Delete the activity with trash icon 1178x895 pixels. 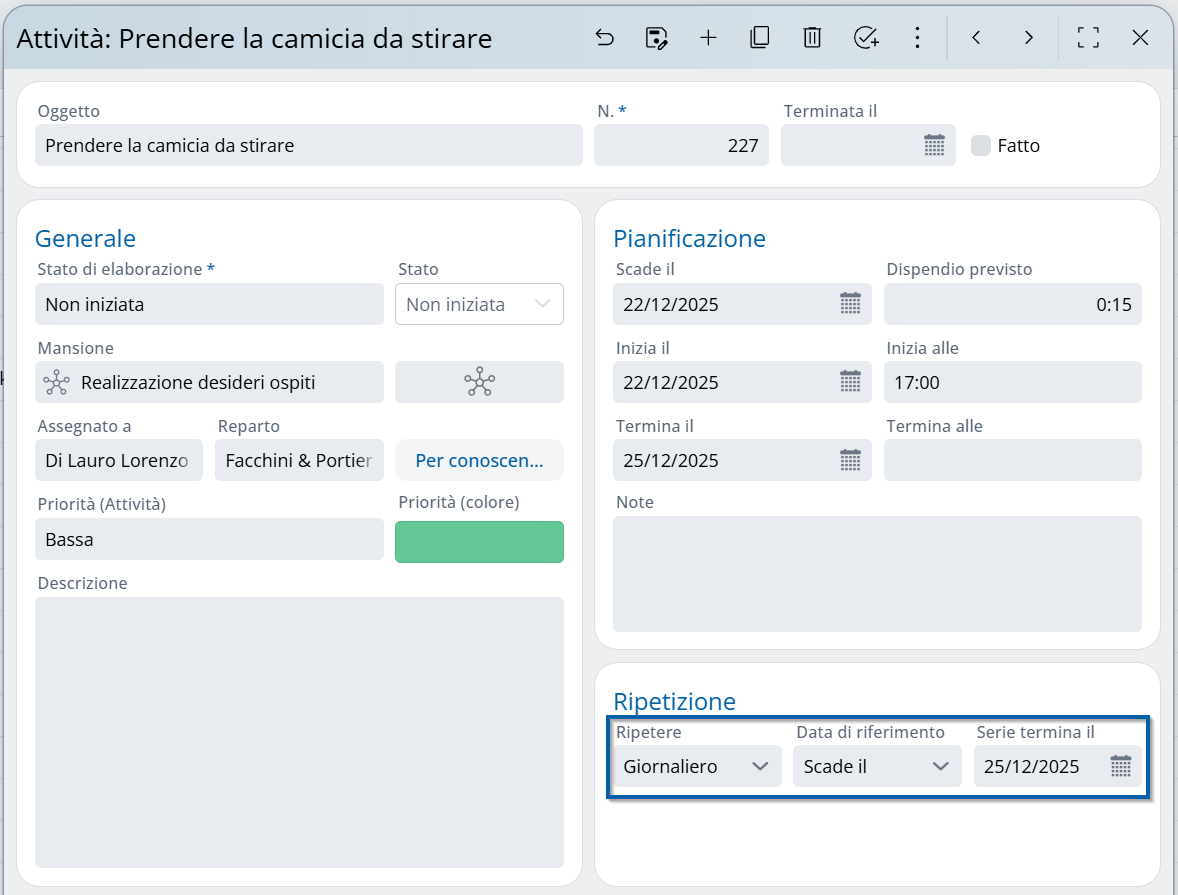812,38
